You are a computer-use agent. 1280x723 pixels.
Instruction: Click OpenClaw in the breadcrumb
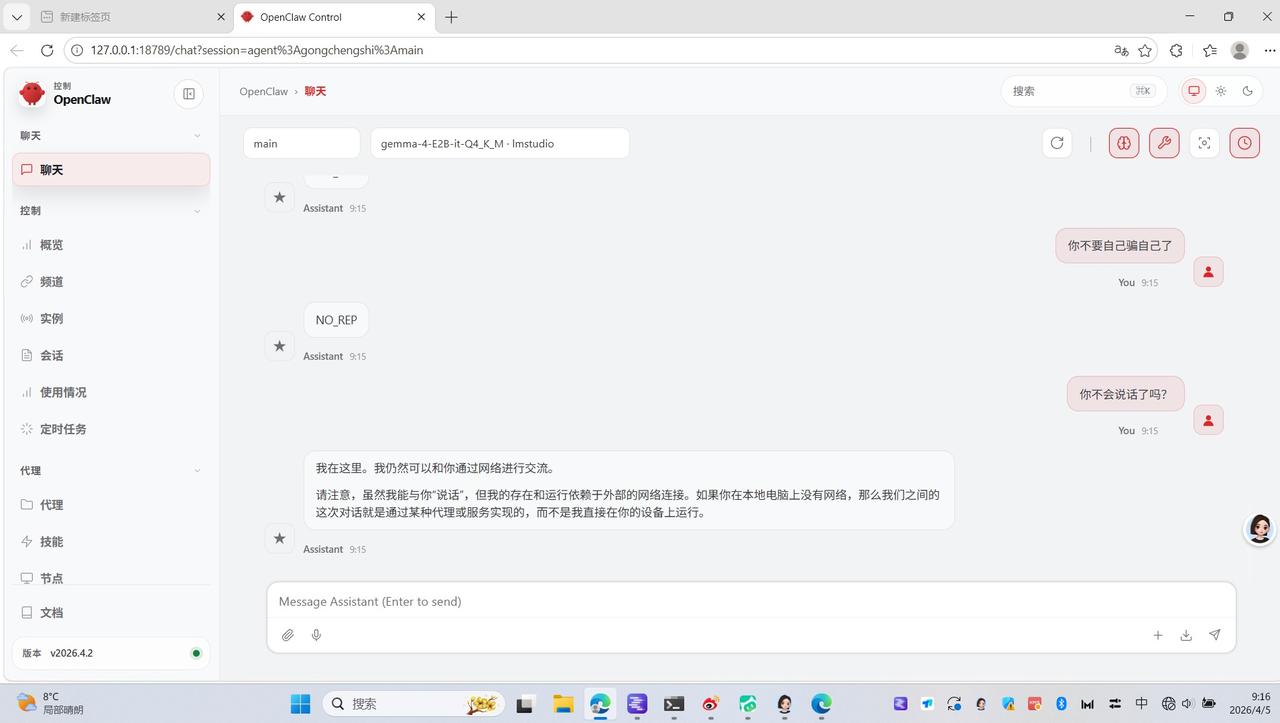click(x=263, y=91)
